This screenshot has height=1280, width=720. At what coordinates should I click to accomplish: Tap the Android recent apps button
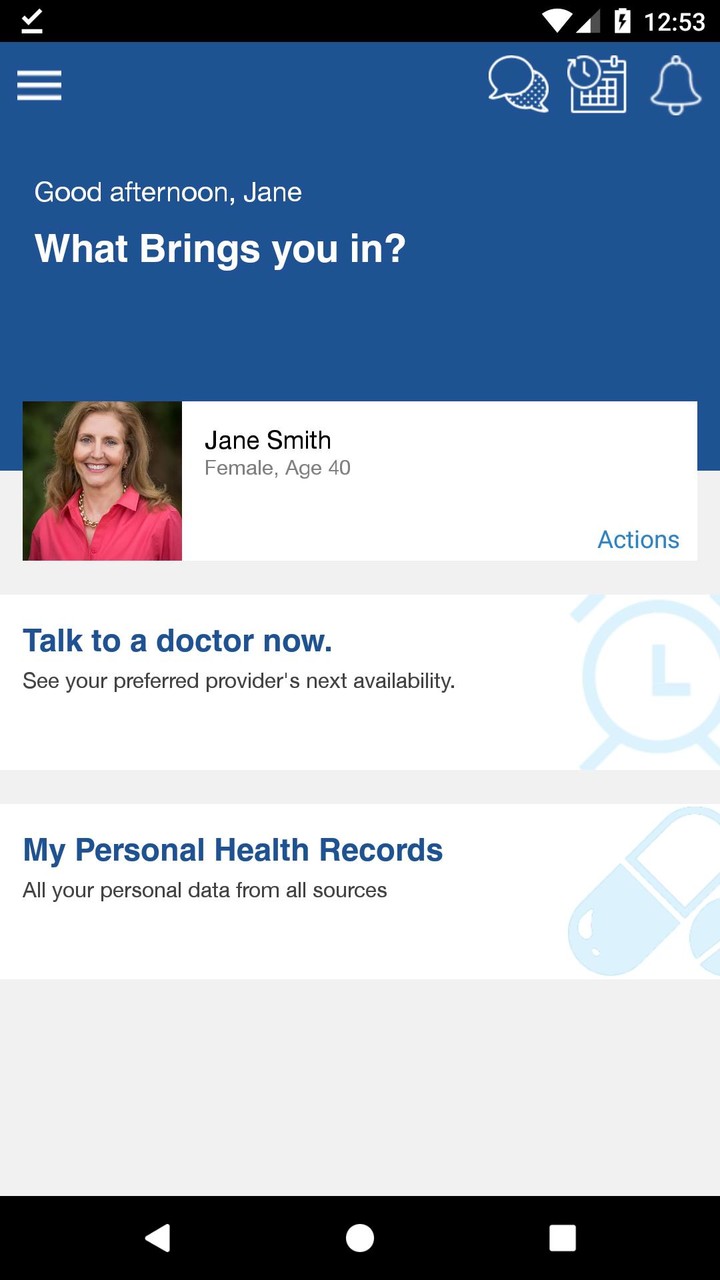point(562,1238)
